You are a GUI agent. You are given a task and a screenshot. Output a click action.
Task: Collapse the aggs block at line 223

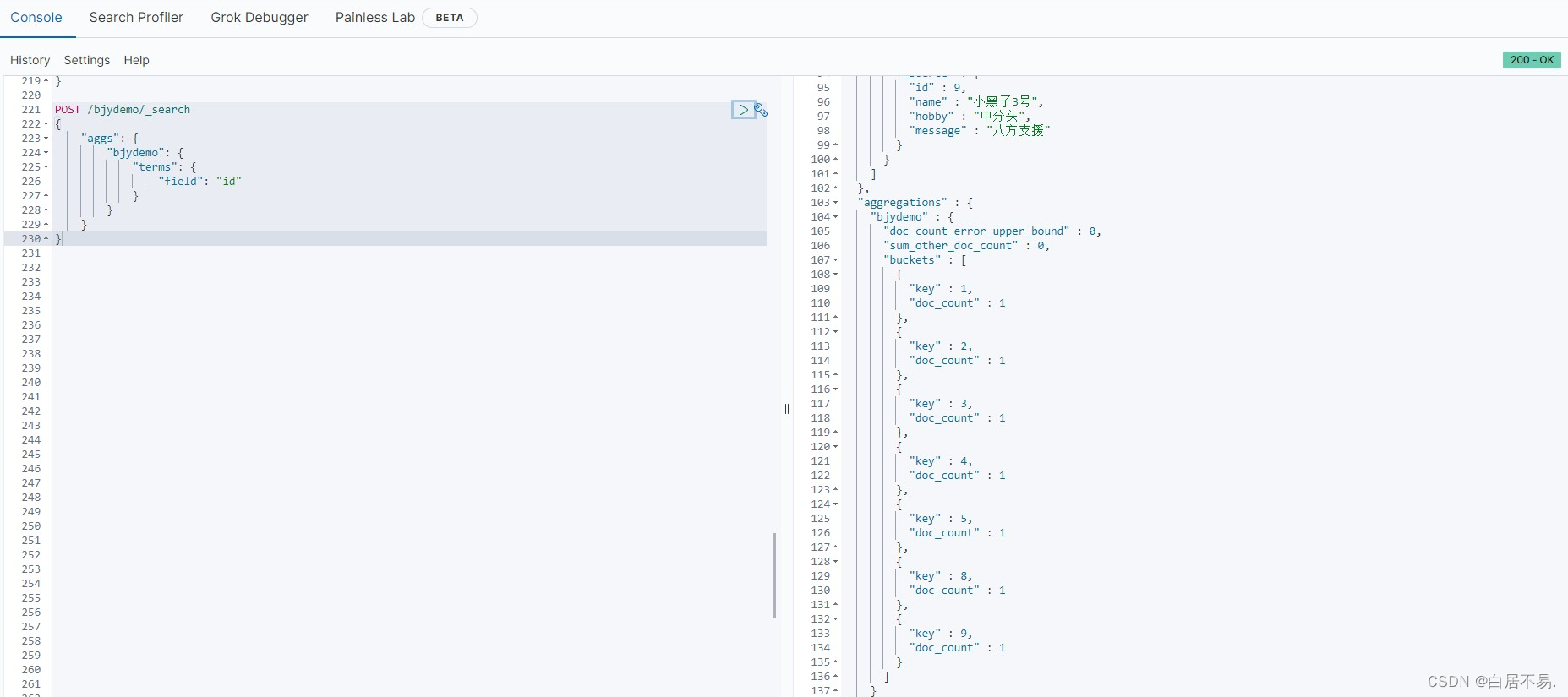coord(46,139)
